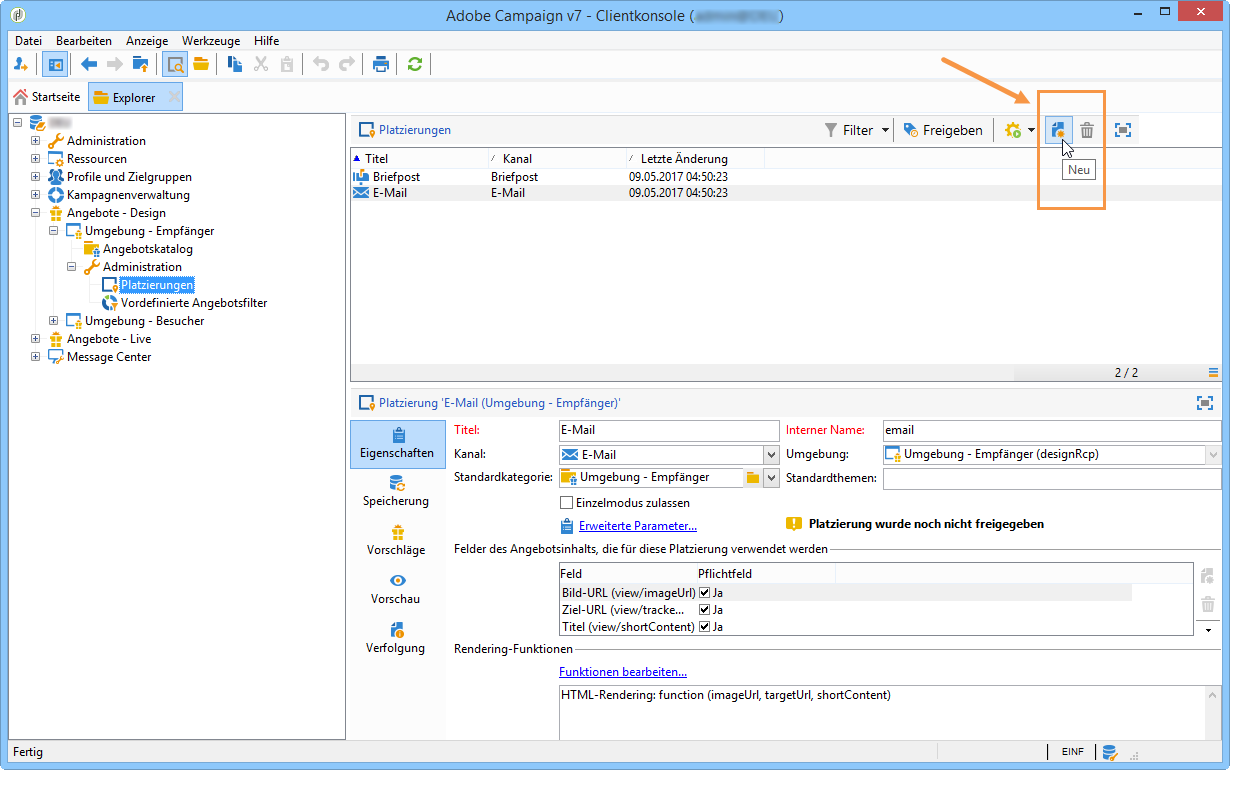1246x791 pixels.
Task: Open the Datei menu
Action: (x=29, y=41)
